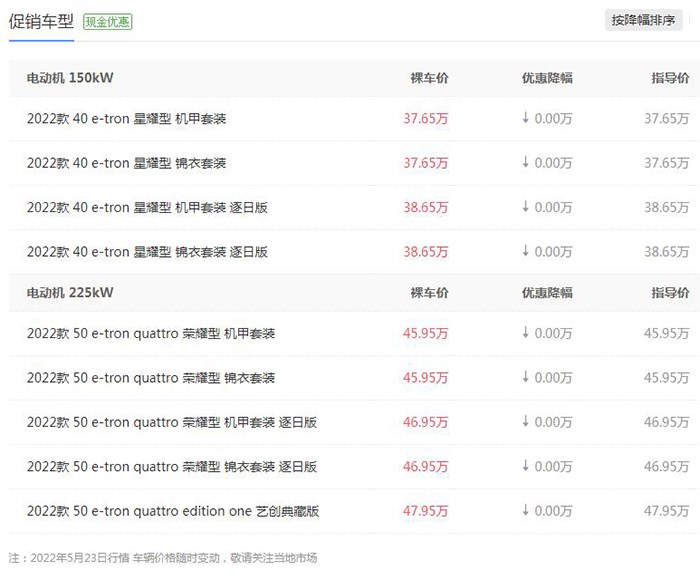Image resolution: width=700 pixels, height=580 pixels.
Task: Open 40 e-tron 星耀型 锦衣套装 逐日版 link
Action: 147,252
